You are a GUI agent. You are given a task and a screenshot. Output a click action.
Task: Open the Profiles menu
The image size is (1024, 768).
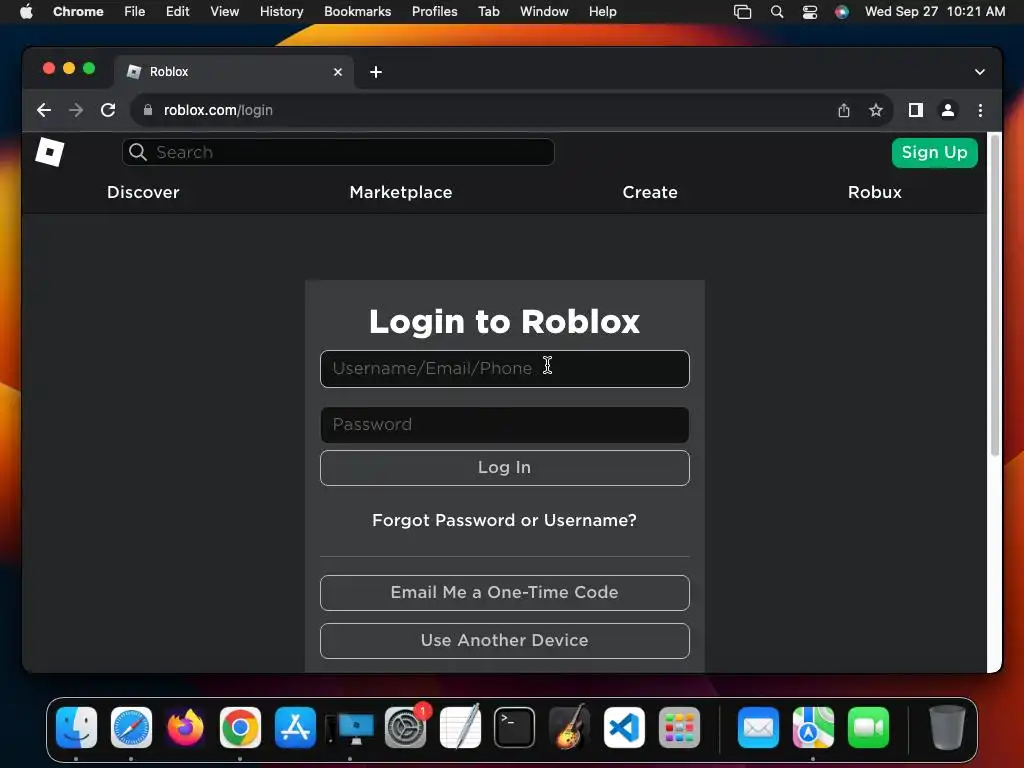click(x=434, y=12)
